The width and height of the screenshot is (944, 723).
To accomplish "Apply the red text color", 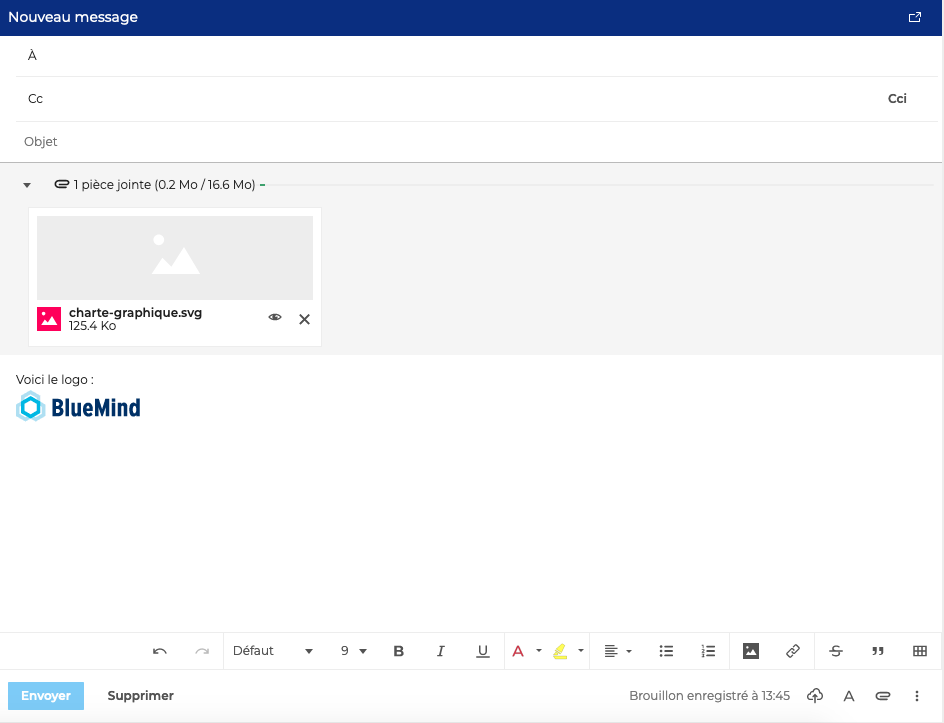I will point(518,651).
